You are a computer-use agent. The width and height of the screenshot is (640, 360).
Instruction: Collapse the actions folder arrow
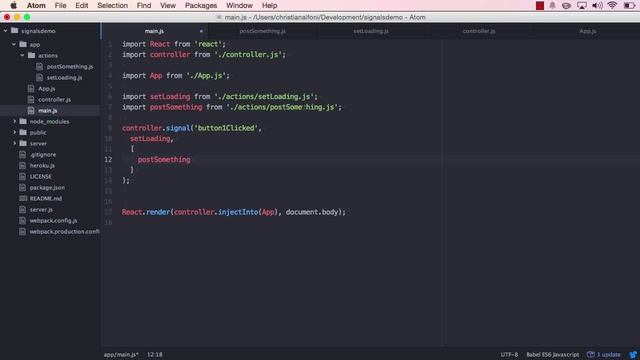[22, 55]
